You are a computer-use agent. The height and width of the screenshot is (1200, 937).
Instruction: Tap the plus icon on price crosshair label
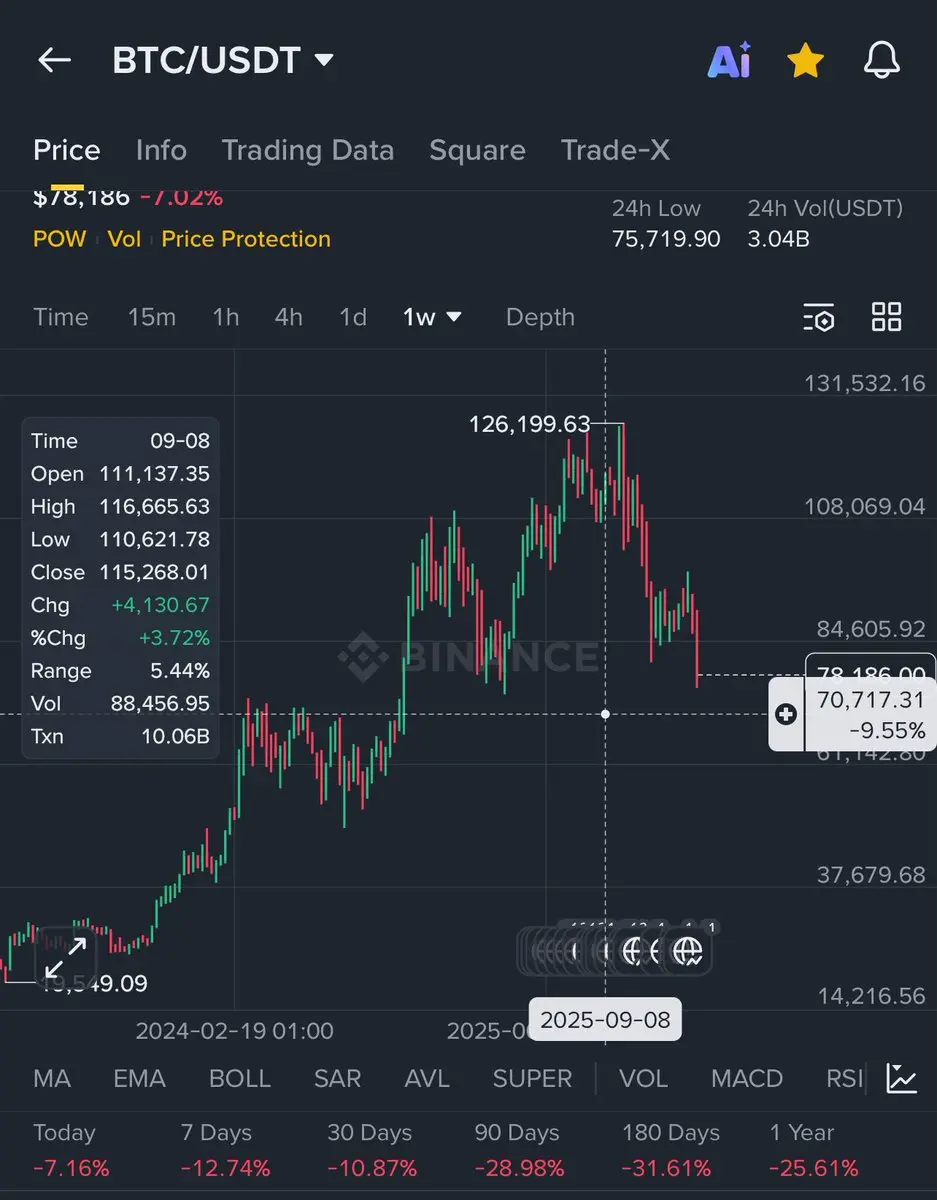point(786,714)
